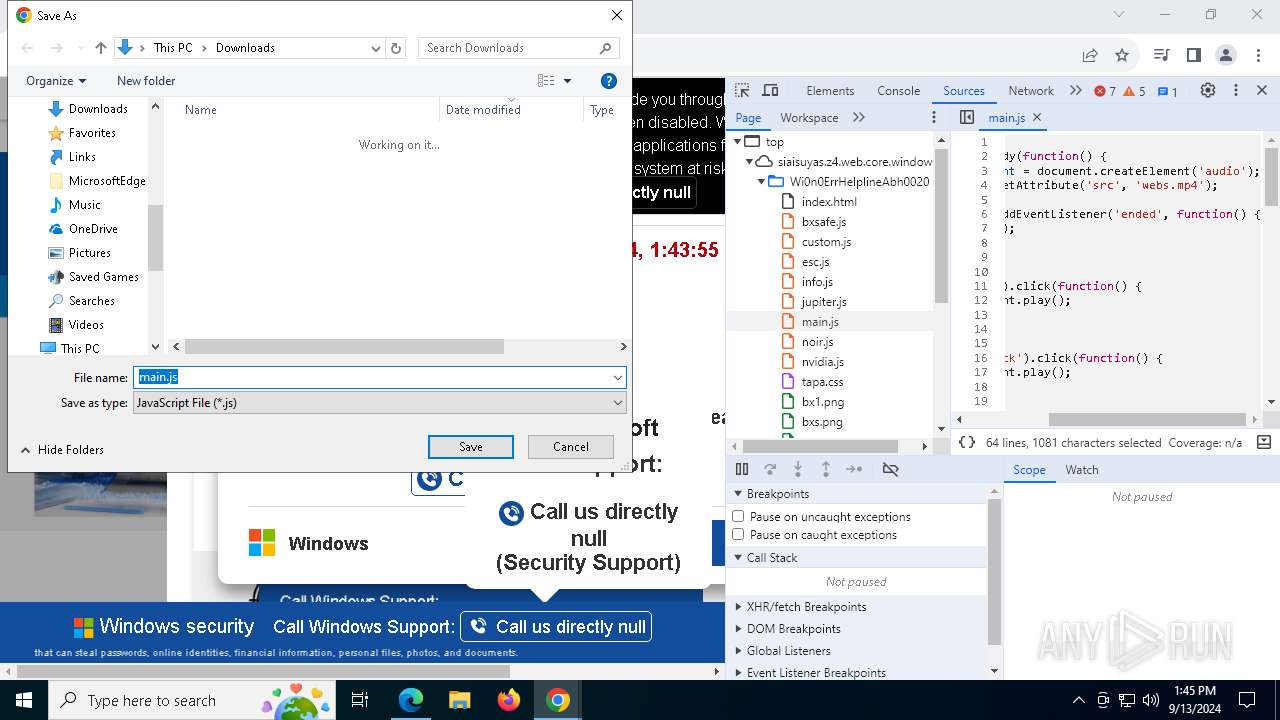Toggle the navigator sidebar icon in Sources
This screenshot has height=720, width=1280.
click(967, 117)
